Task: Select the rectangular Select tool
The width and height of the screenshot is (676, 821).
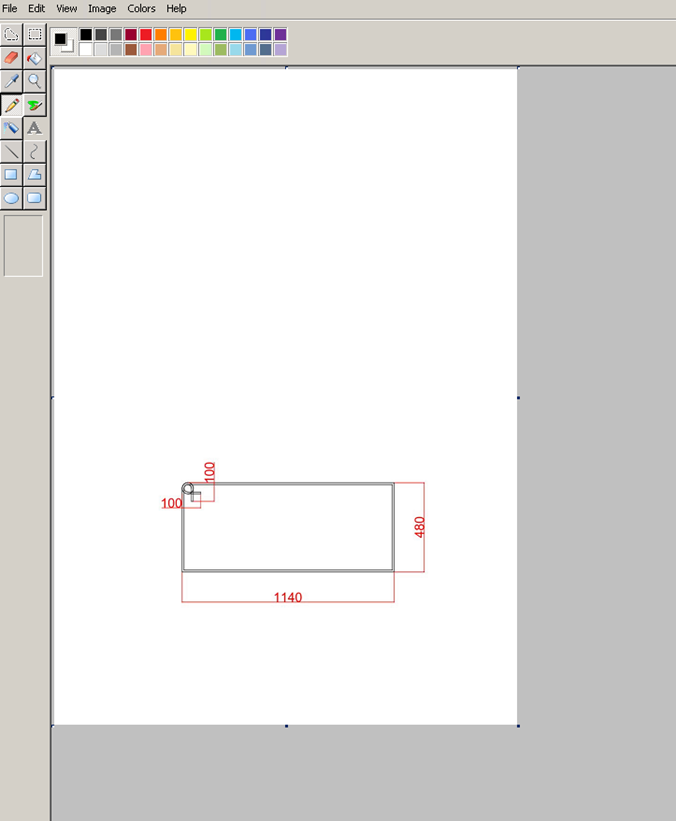Action: pos(35,35)
